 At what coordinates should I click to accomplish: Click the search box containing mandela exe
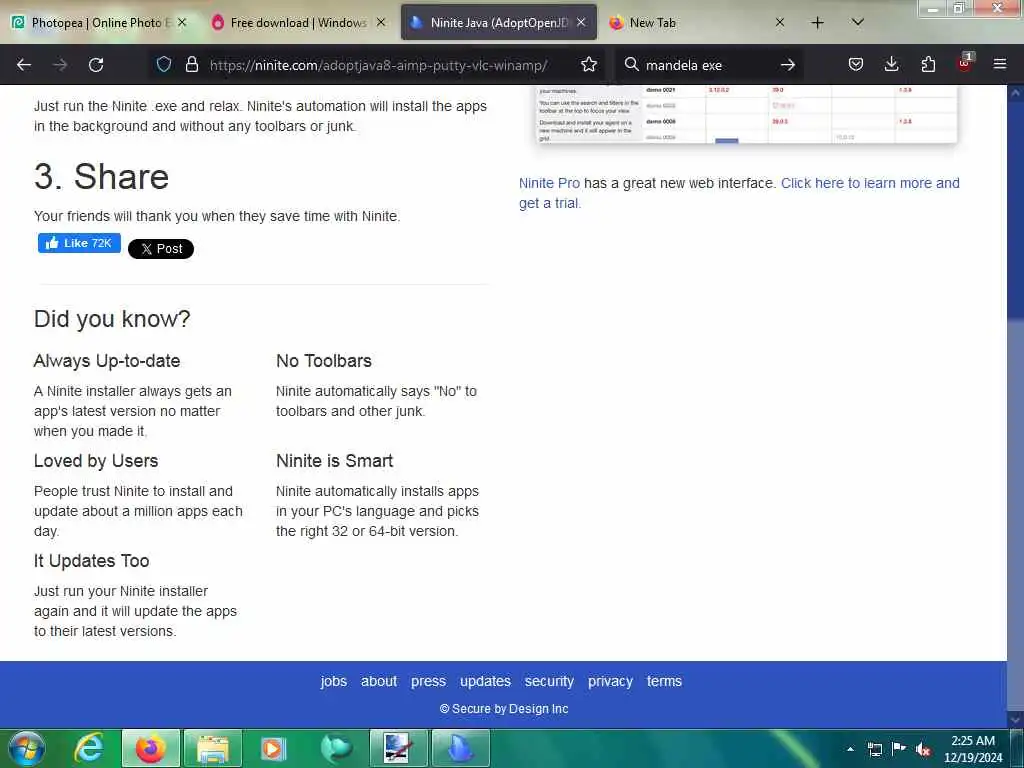click(709, 65)
